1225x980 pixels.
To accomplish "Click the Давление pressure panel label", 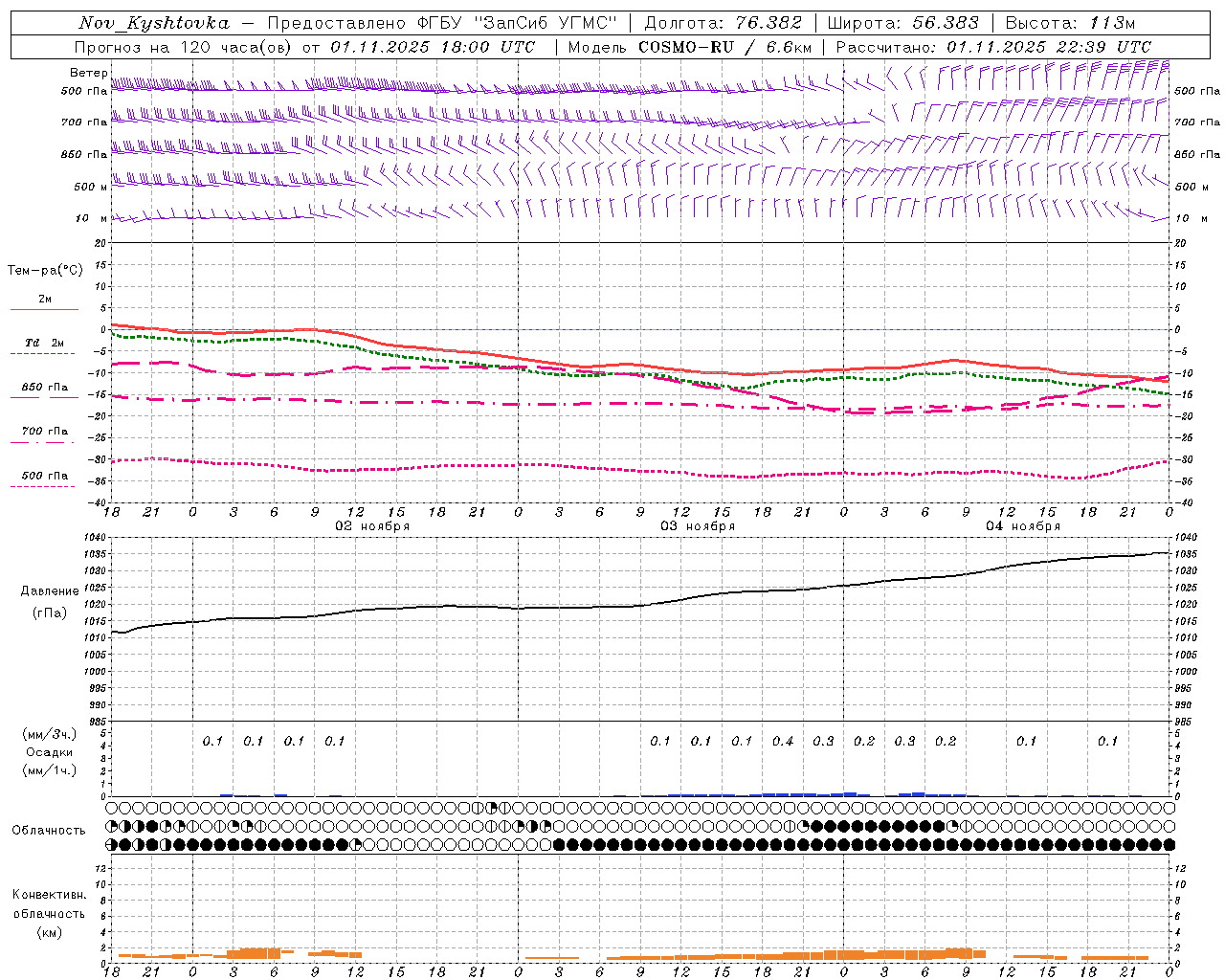I will point(50,591).
